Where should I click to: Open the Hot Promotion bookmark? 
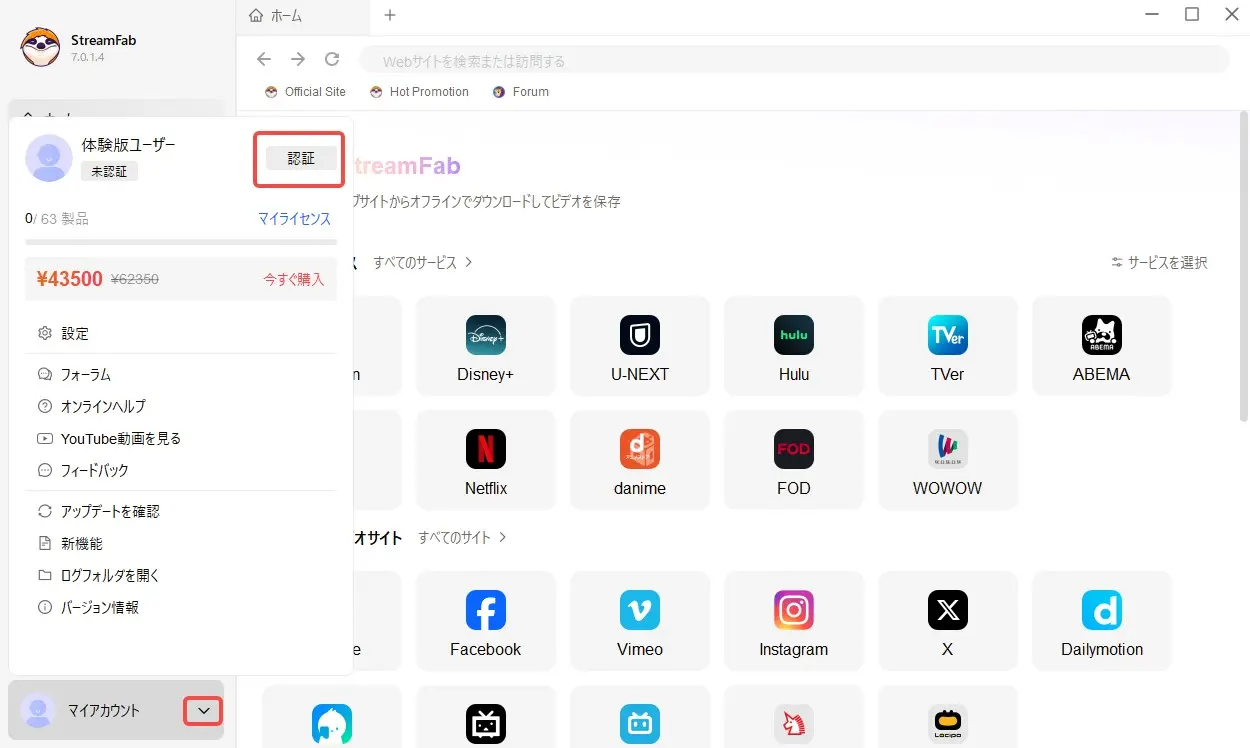click(x=419, y=91)
